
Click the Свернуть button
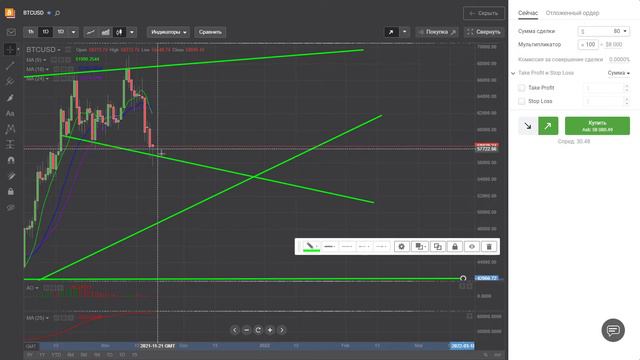(x=484, y=32)
